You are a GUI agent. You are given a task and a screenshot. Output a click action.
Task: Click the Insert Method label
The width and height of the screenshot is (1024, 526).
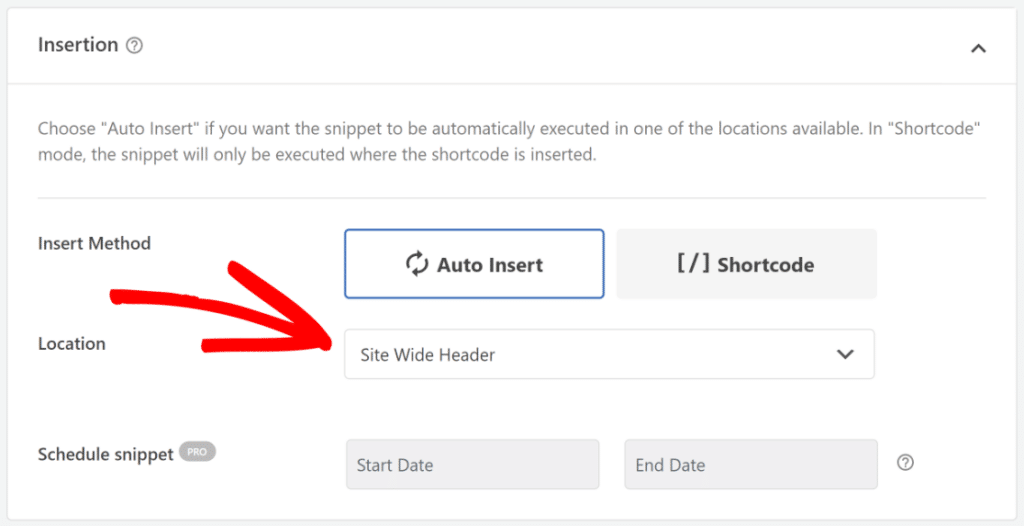pyautogui.click(x=94, y=243)
